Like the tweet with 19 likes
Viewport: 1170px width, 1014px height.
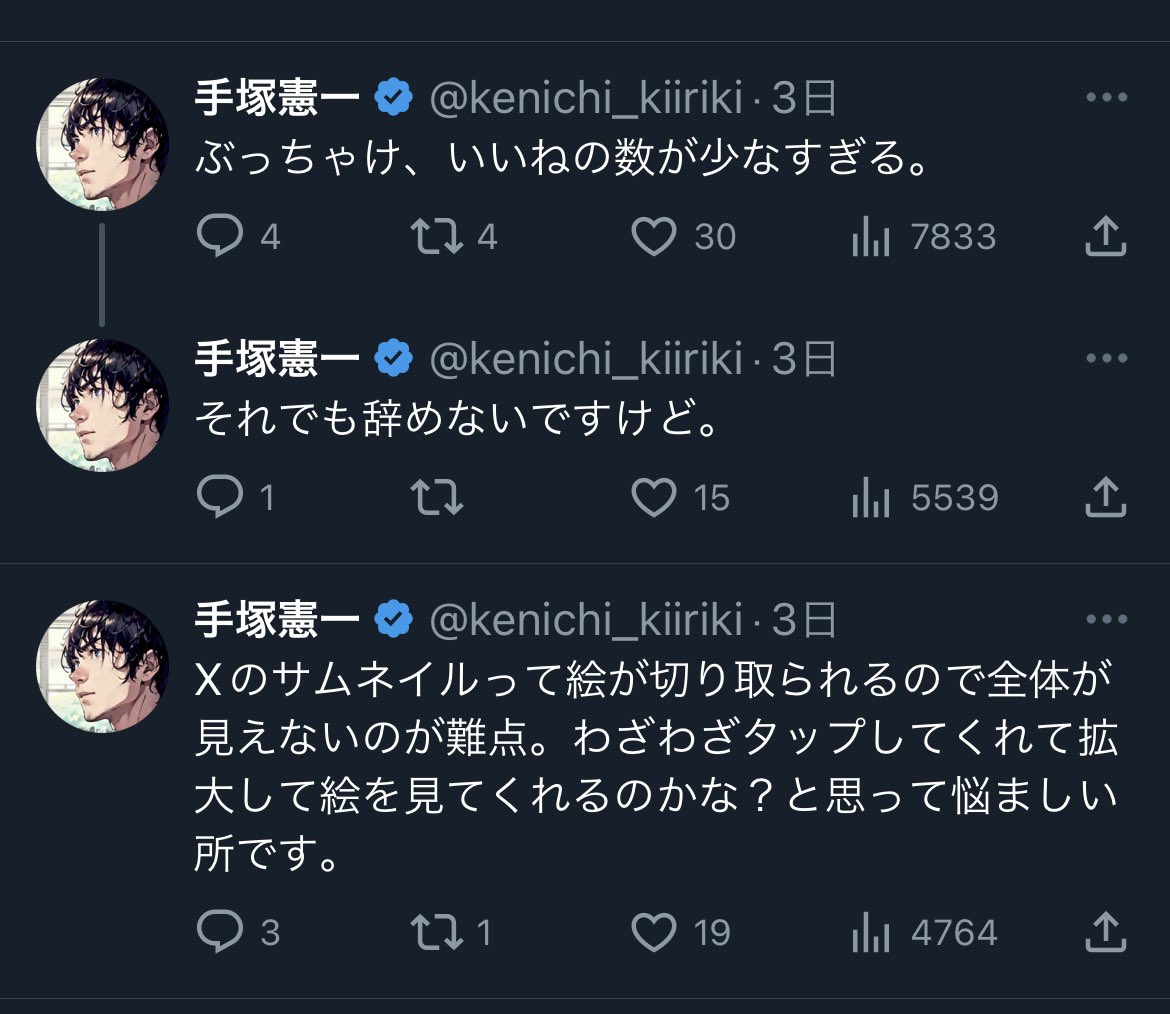point(655,933)
